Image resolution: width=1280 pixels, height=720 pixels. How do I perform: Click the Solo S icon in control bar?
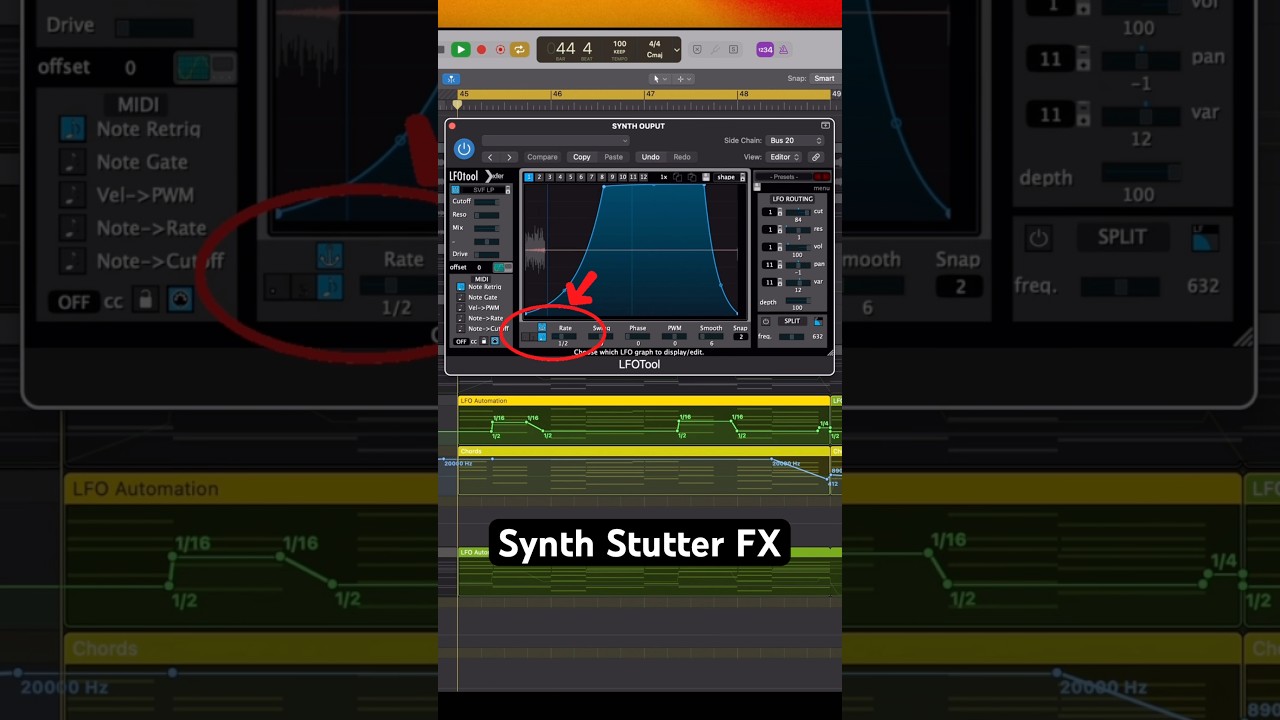(x=733, y=49)
